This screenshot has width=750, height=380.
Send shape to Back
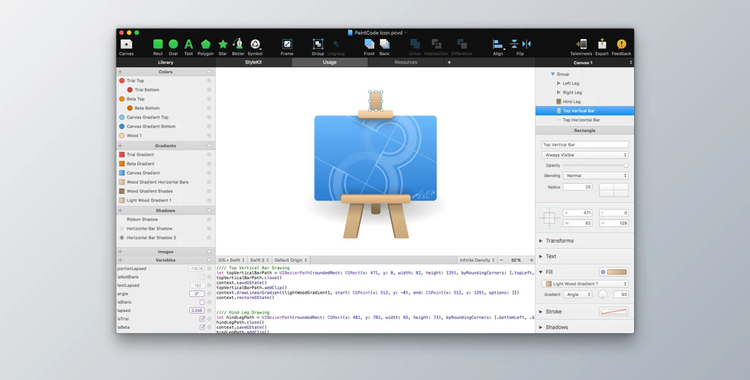click(x=385, y=47)
